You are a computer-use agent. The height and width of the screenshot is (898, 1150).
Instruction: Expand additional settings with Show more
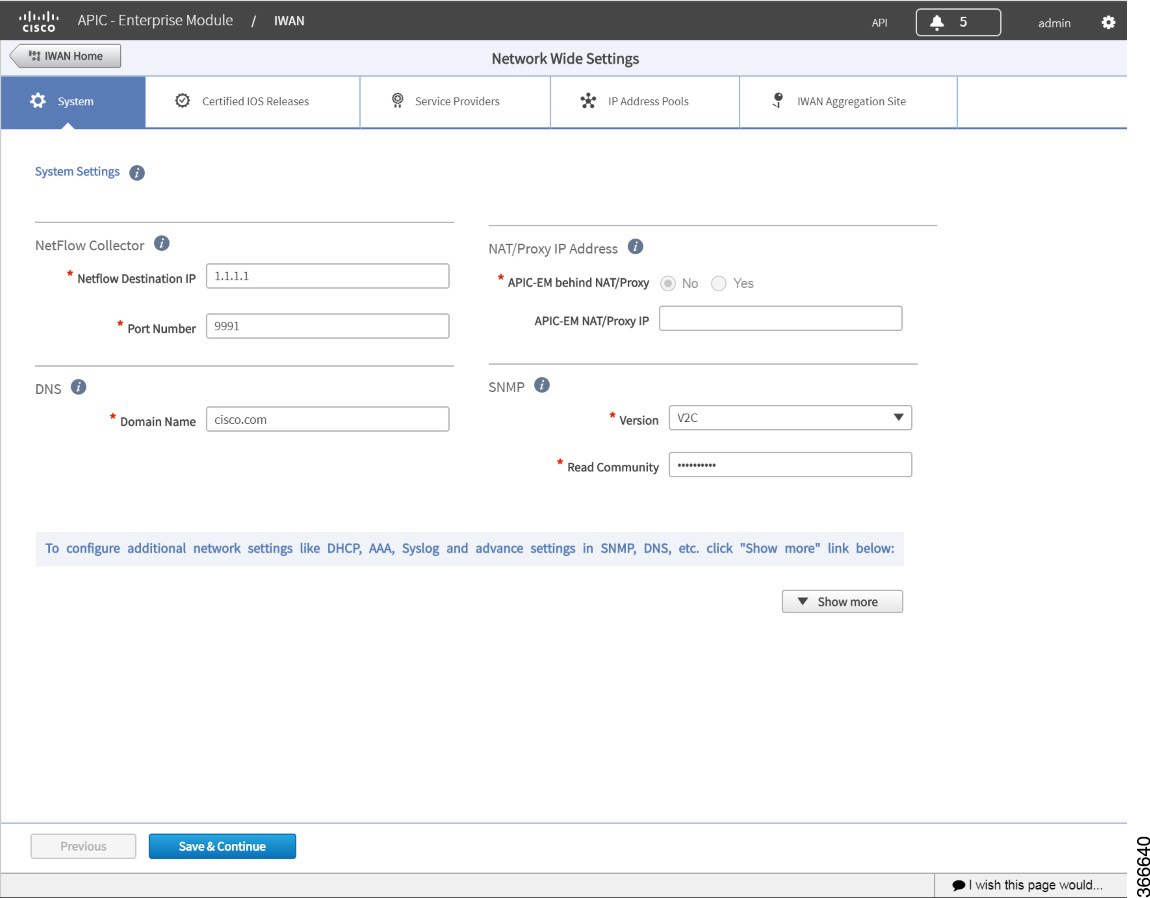click(842, 602)
